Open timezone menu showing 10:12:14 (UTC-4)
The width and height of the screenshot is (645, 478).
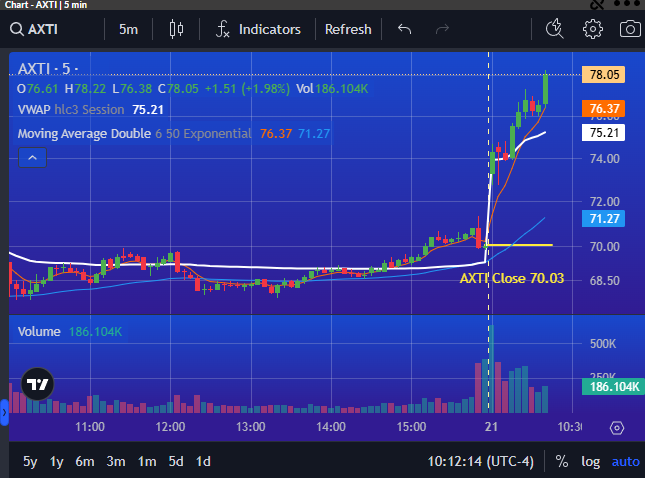[x=480, y=462]
